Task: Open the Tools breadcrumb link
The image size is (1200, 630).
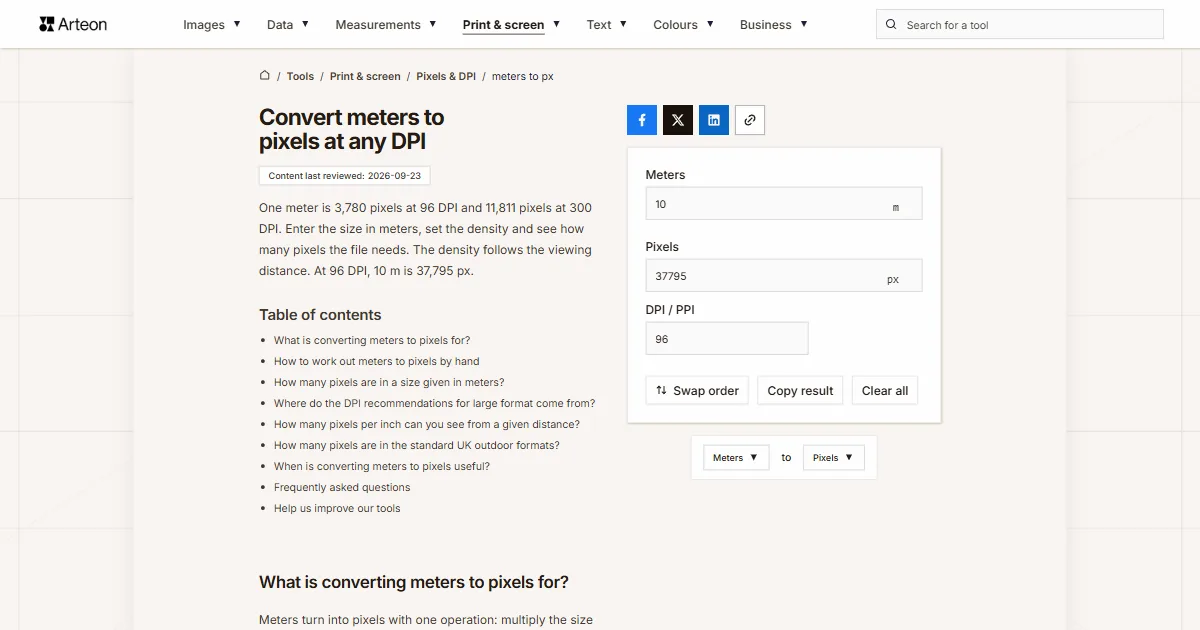Action: click(300, 76)
